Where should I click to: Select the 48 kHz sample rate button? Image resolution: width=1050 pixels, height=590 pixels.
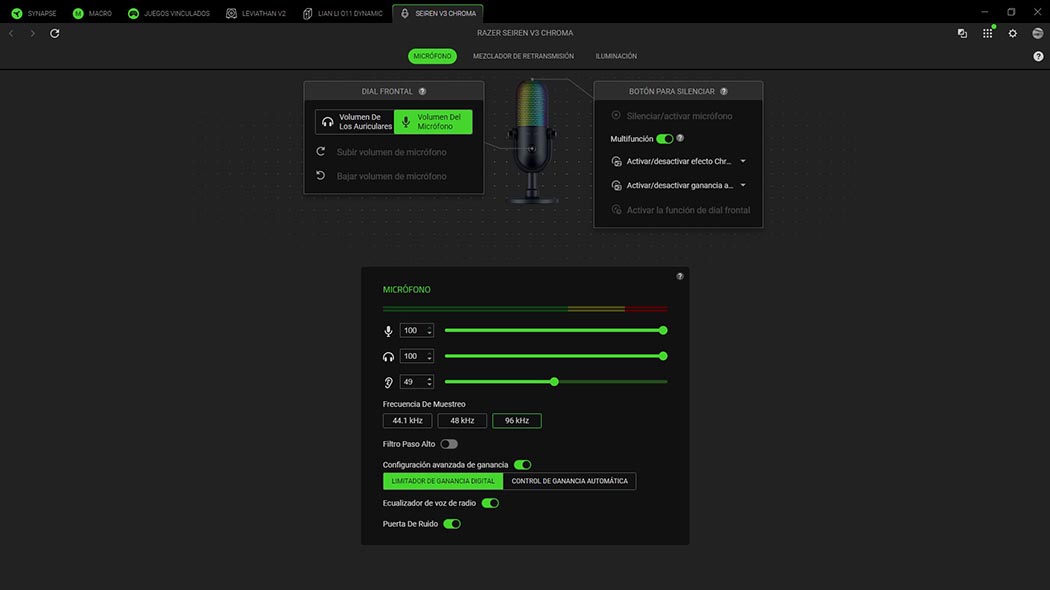(462, 421)
